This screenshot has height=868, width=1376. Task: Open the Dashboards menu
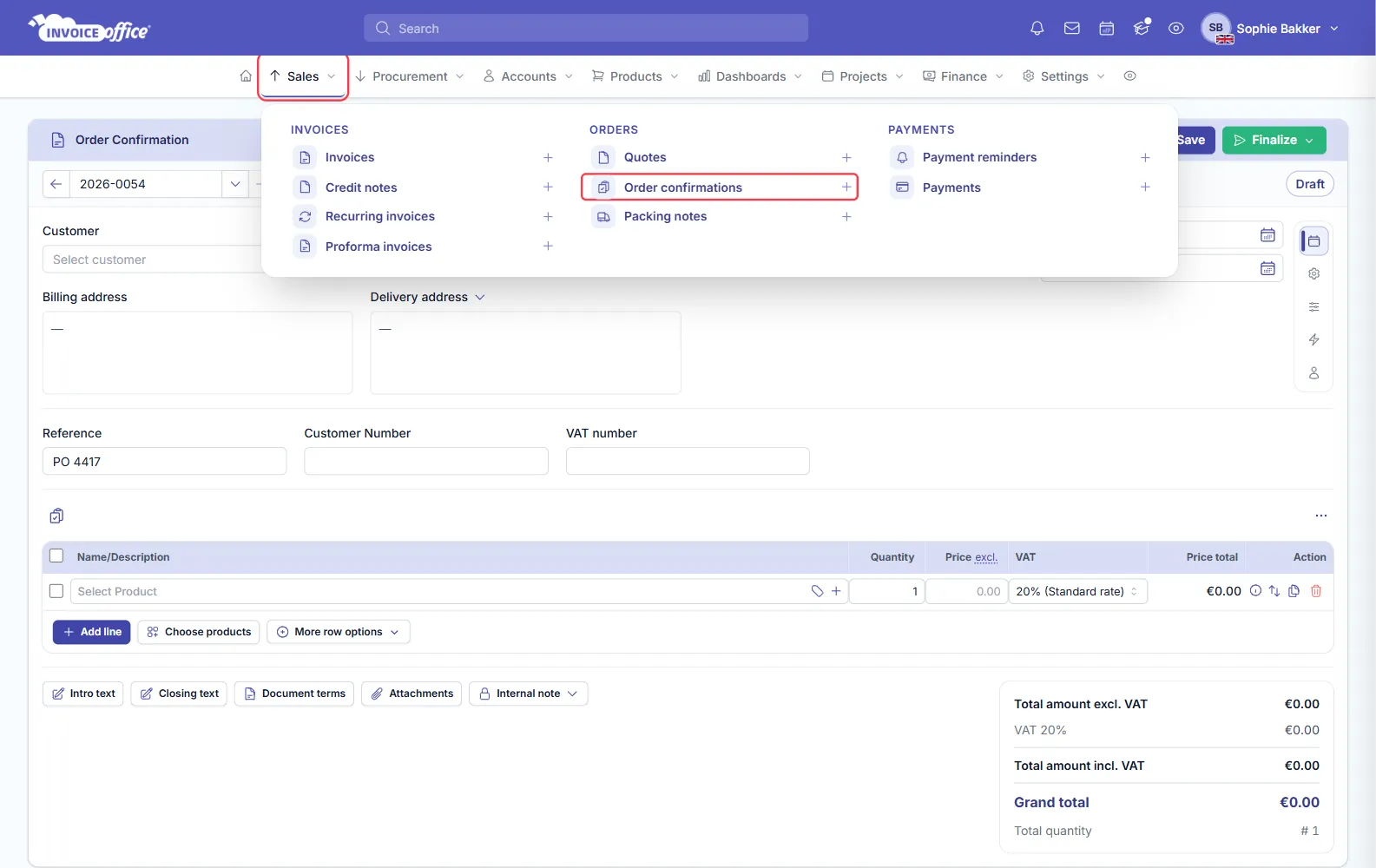tap(750, 76)
